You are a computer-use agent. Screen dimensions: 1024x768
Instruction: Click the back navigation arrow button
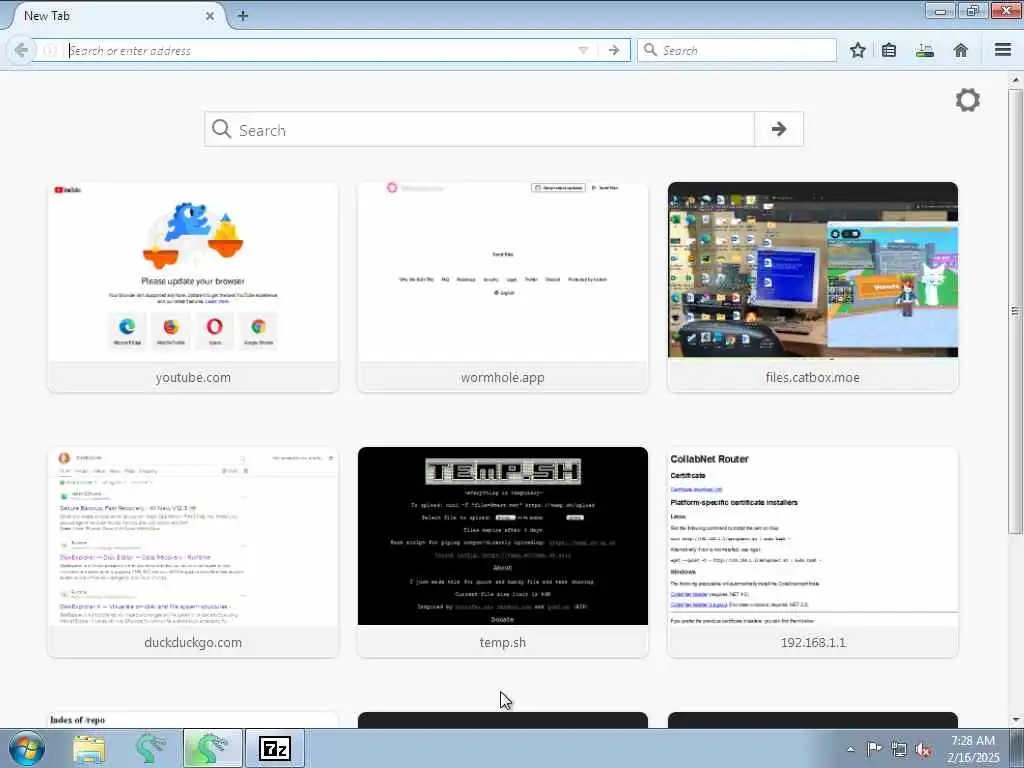click(21, 50)
